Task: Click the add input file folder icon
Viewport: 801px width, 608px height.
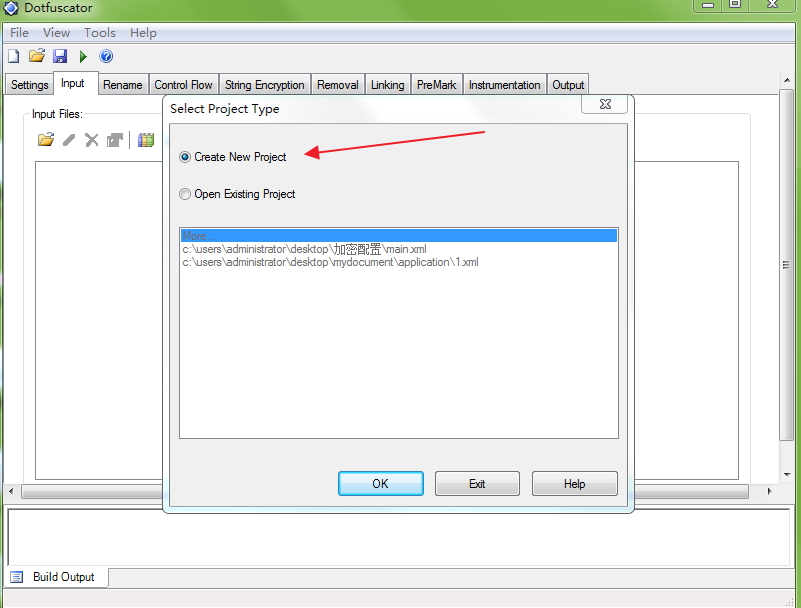Action: tap(46, 139)
